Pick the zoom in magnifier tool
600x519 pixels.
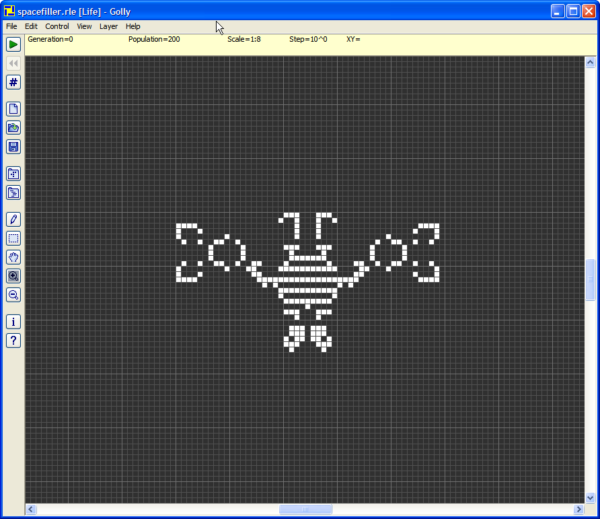(13, 276)
